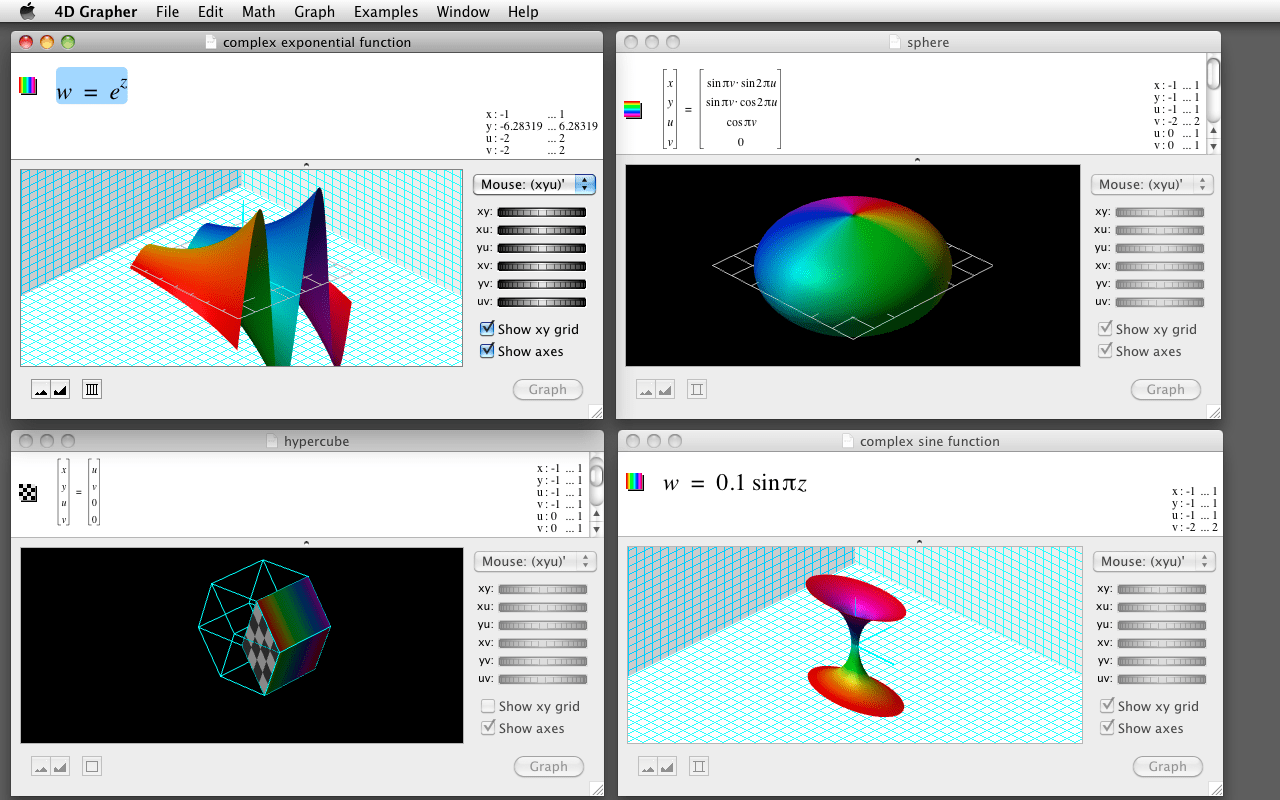The image size is (1280, 800).
Task: Click document icon in complex sine title bar
Action: coord(849,441)
